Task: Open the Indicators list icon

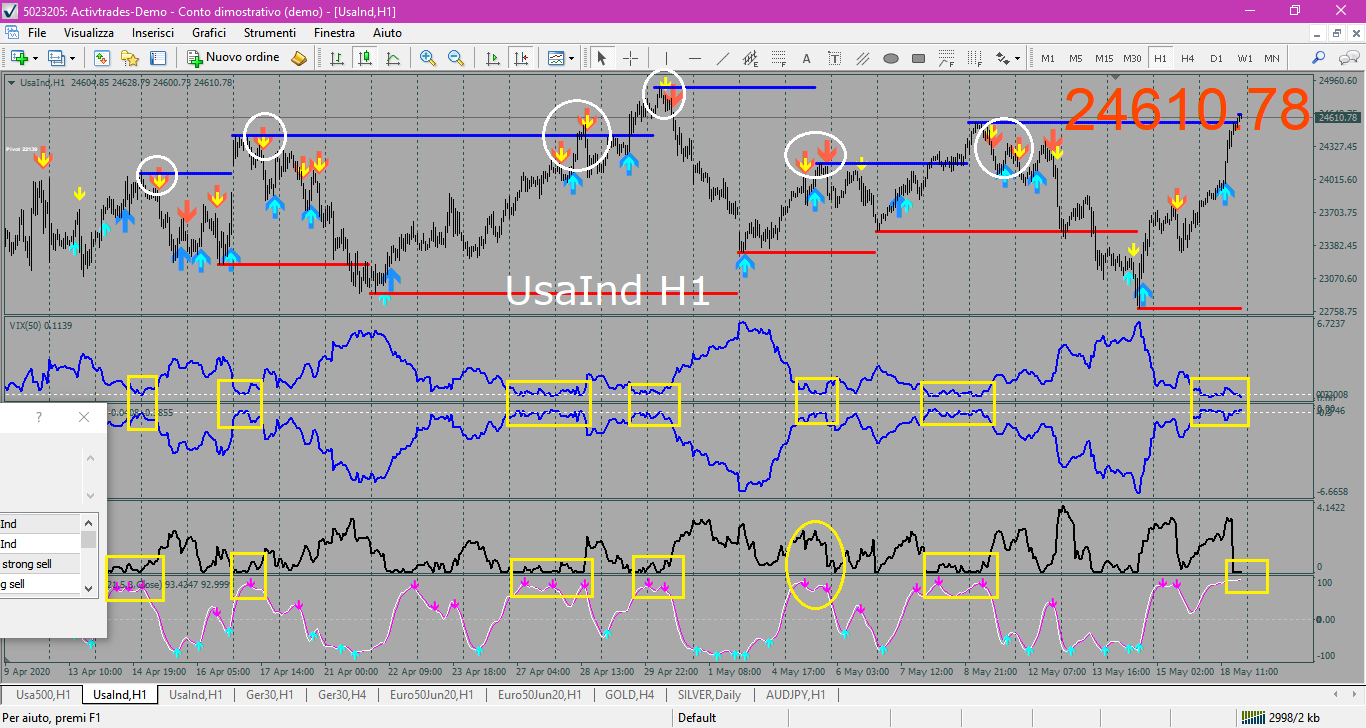Action: point(556,58)
